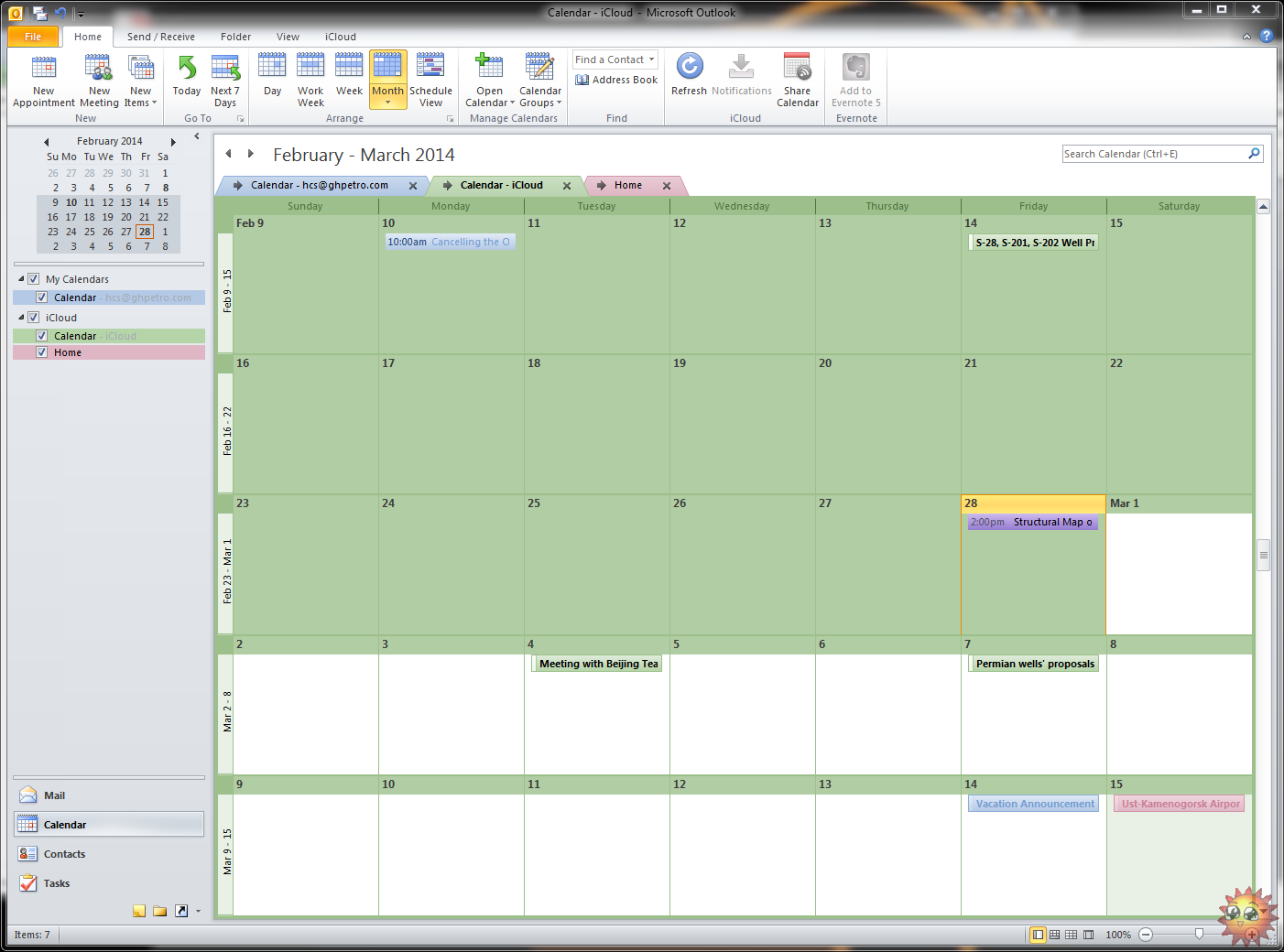1284x952 pixels.
Task: Open the Shortcuts icon in navigation pane
Action: click(x=181, y=911)
